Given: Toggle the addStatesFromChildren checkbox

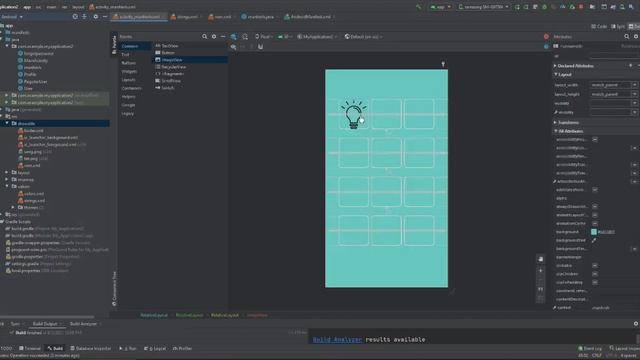Looking at the screenshot, I should point(595,190).
